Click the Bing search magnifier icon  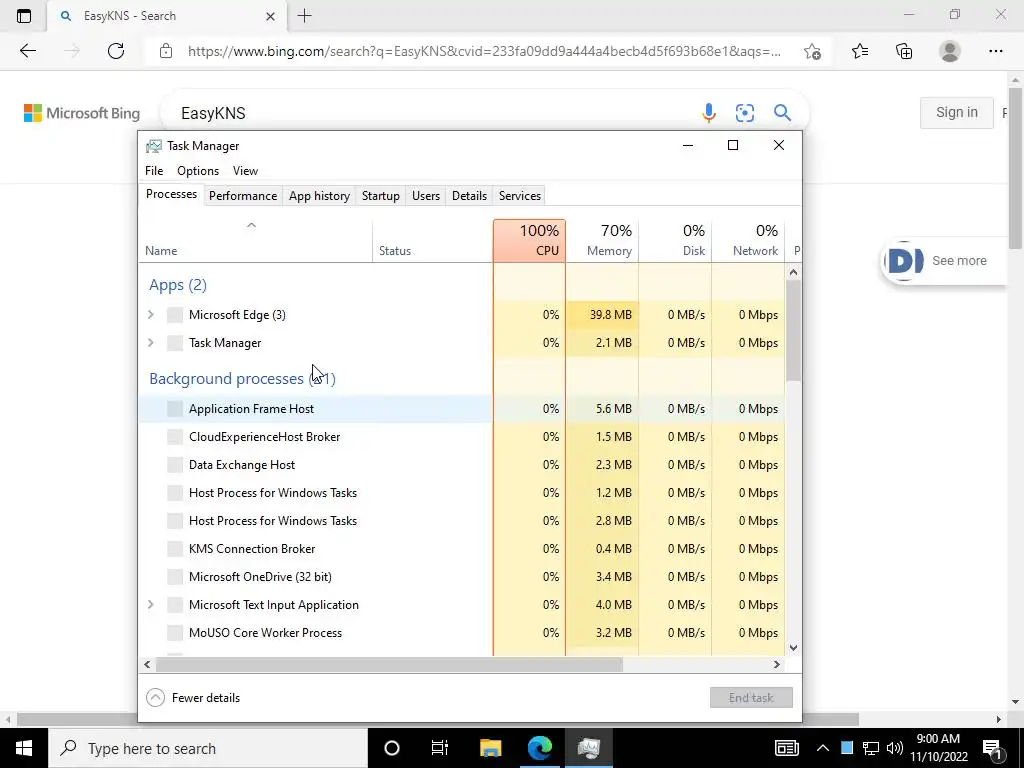[782, 113]
